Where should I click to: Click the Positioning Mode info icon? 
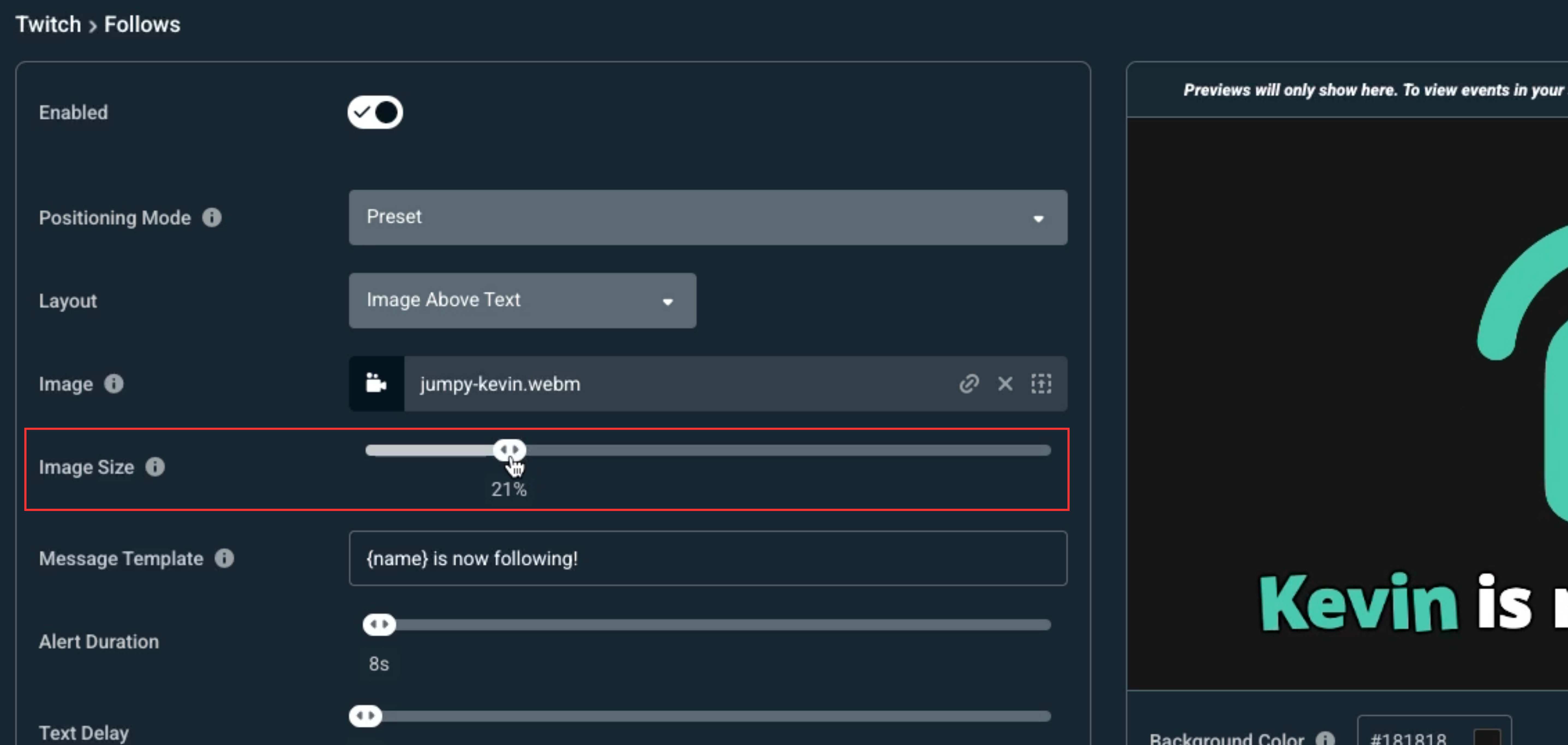tap(212, 217)
